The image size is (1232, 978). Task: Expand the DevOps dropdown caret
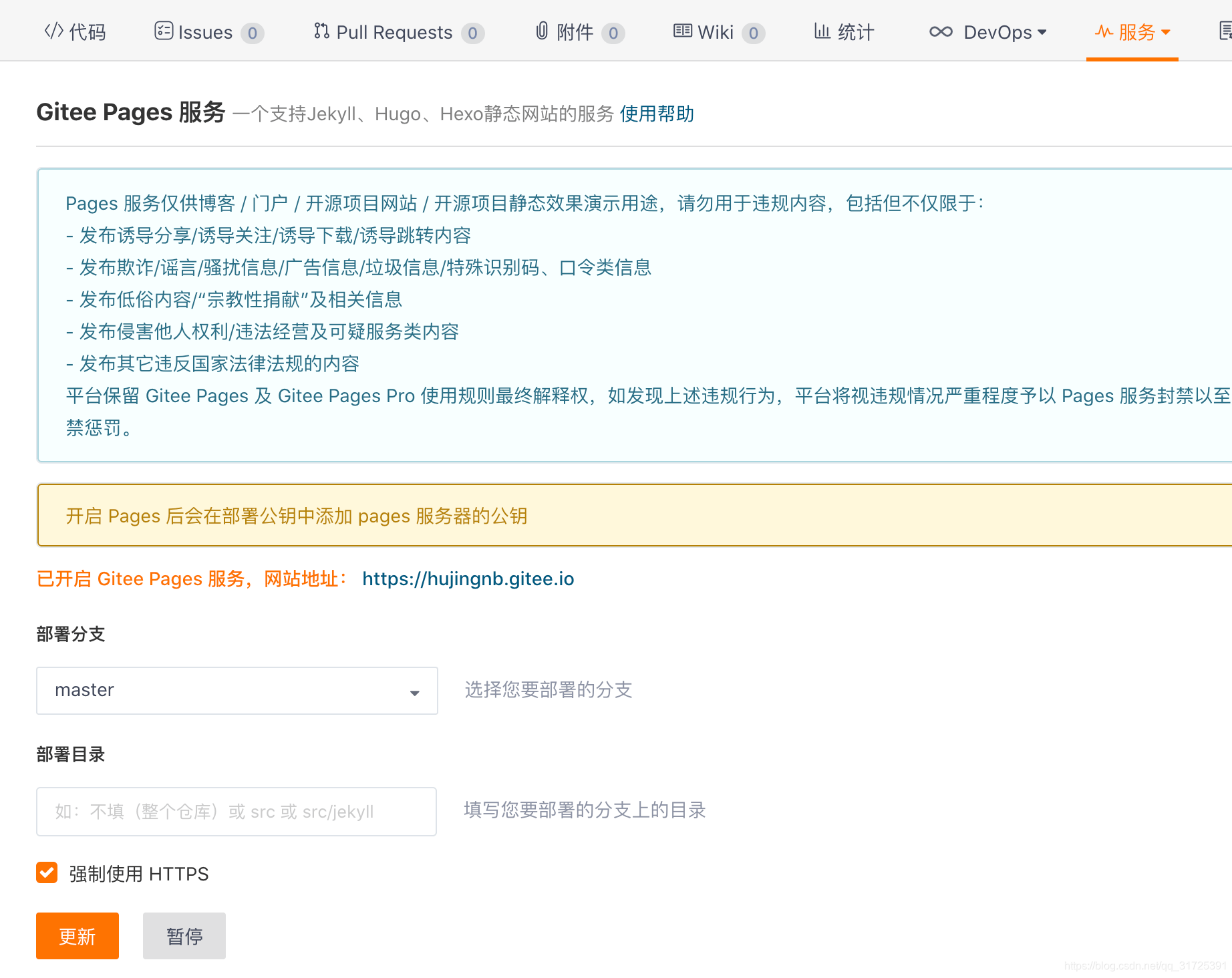click(1042, 32)
